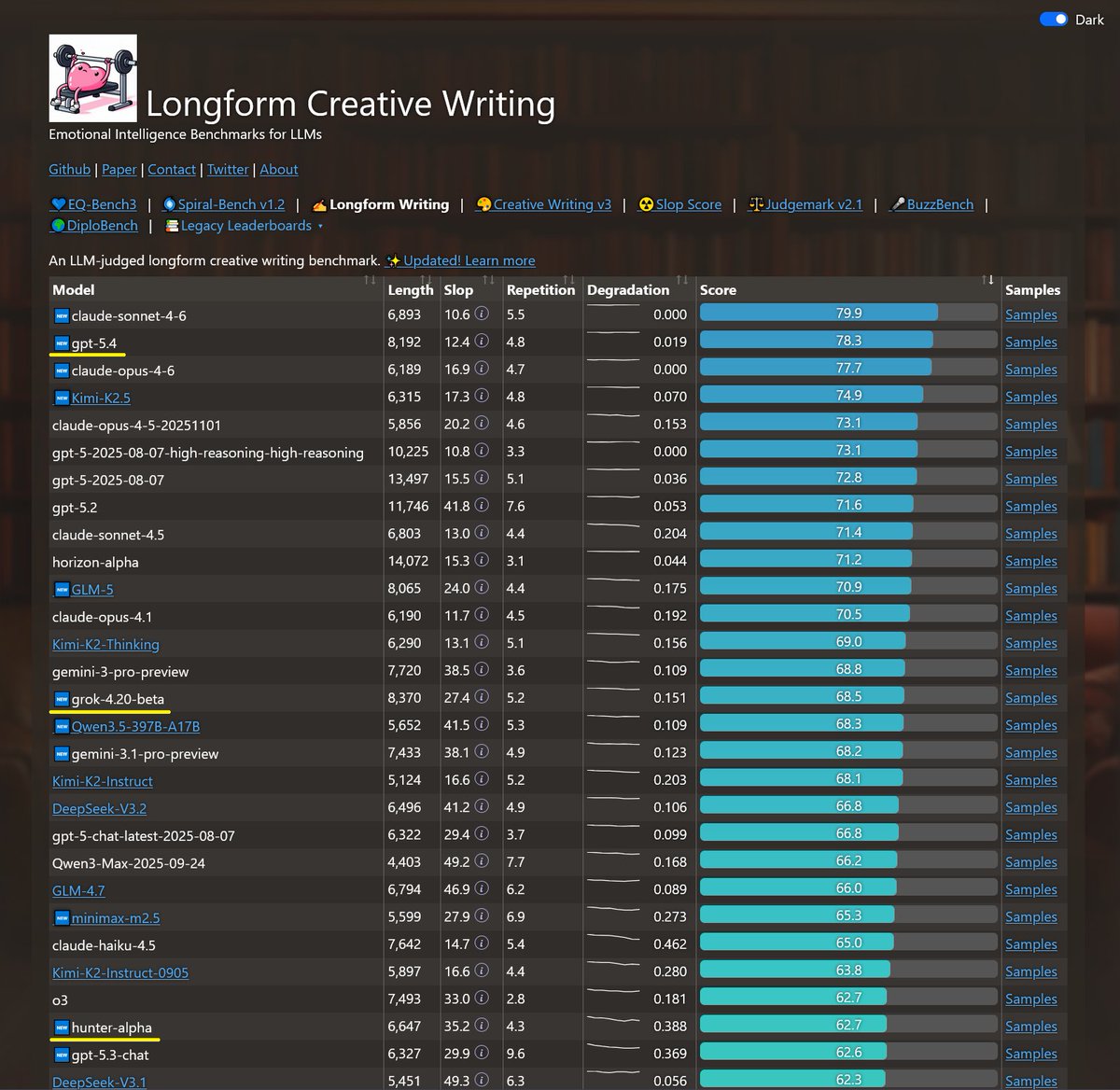Click slop info icon for claude-opus-4-5-20251101
The height and width of the screenshot is (1090, 1120).
482,424
